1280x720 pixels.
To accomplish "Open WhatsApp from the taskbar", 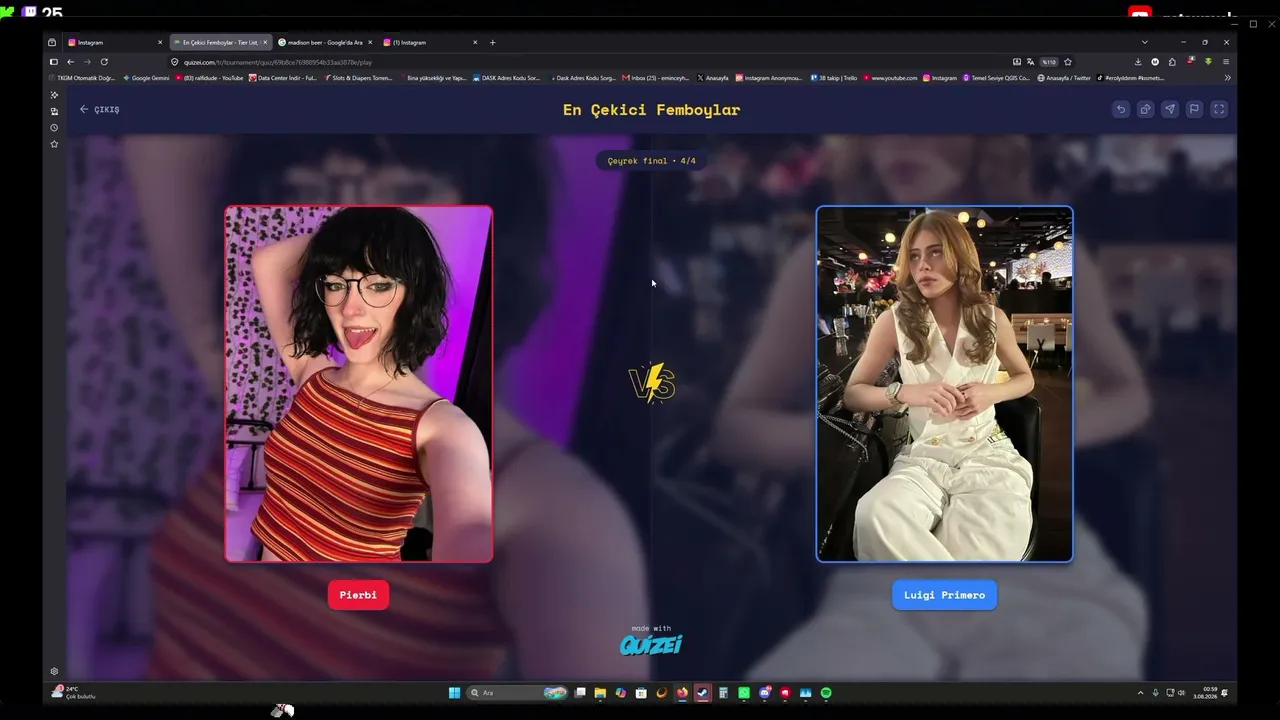I will (x=744, y=693).
